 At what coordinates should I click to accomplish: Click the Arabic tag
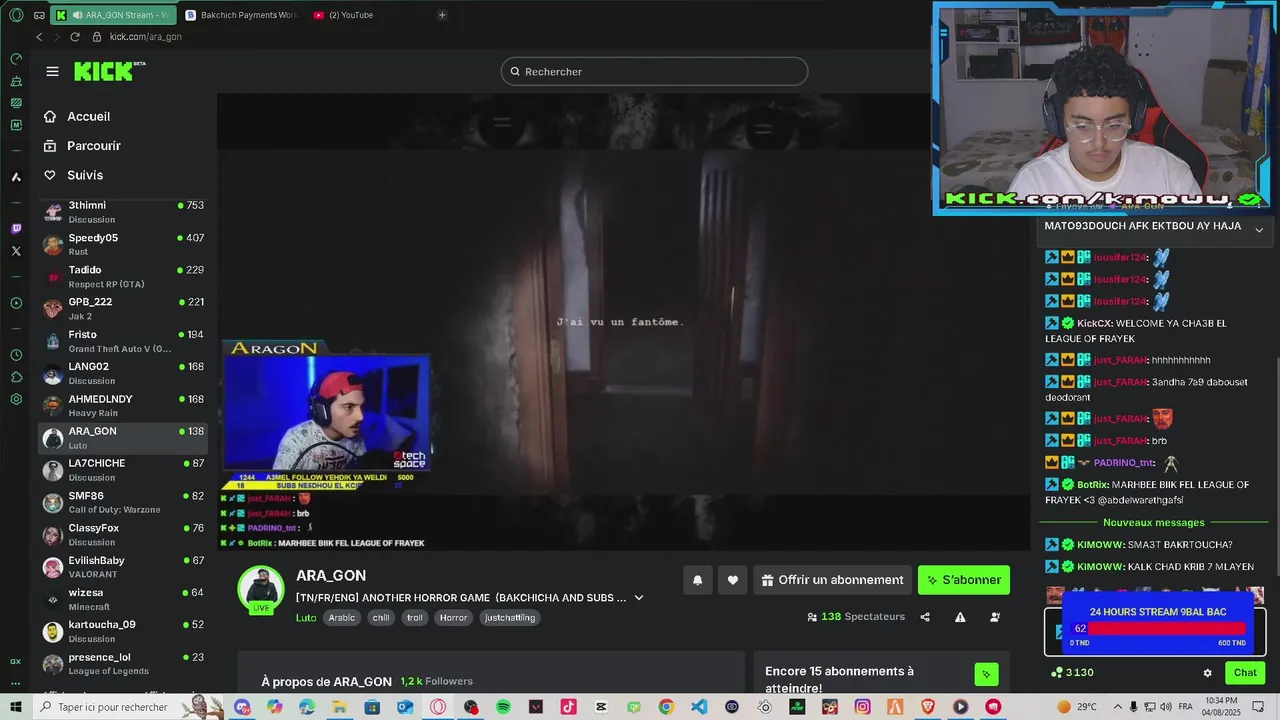[x=342, y=618]
